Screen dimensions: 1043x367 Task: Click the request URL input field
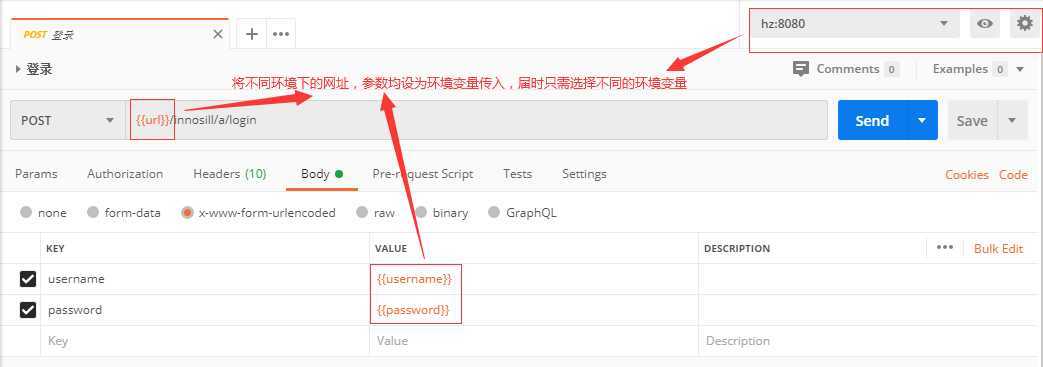[x=476, y=120]
